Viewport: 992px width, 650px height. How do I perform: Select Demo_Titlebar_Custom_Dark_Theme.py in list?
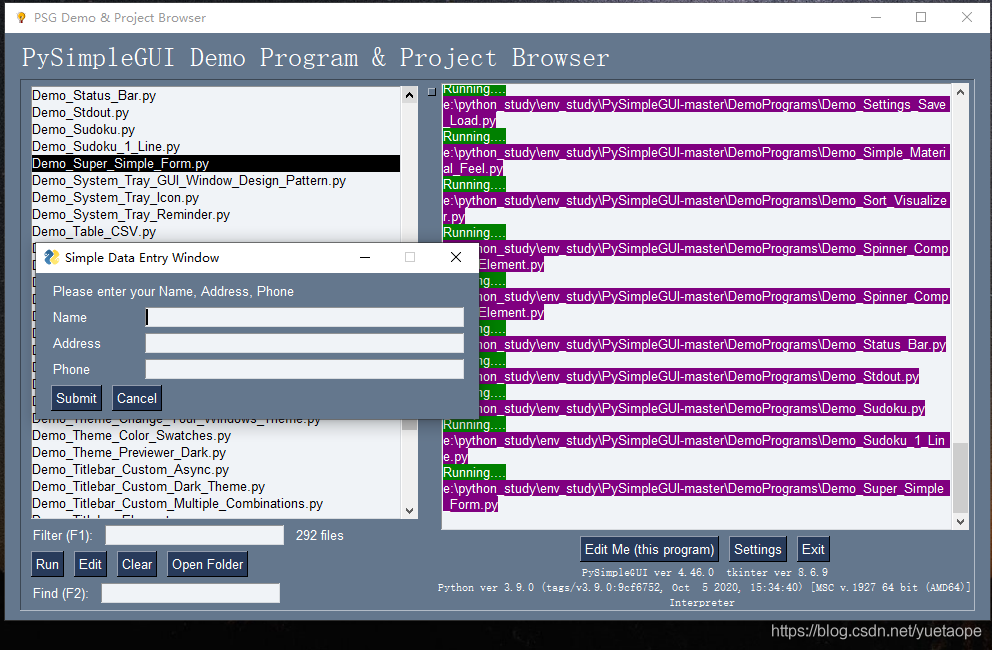pyautogui.click(x=216, y=487)
